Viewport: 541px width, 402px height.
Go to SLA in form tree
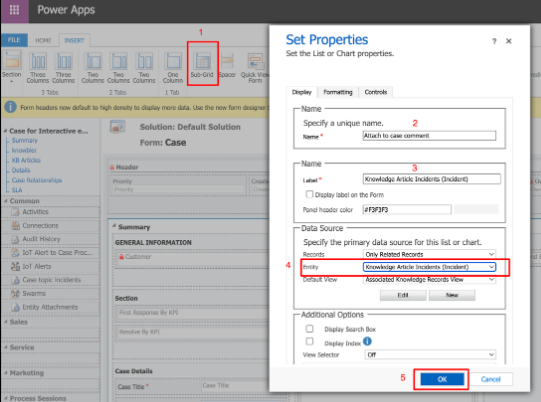coord(17,190)
